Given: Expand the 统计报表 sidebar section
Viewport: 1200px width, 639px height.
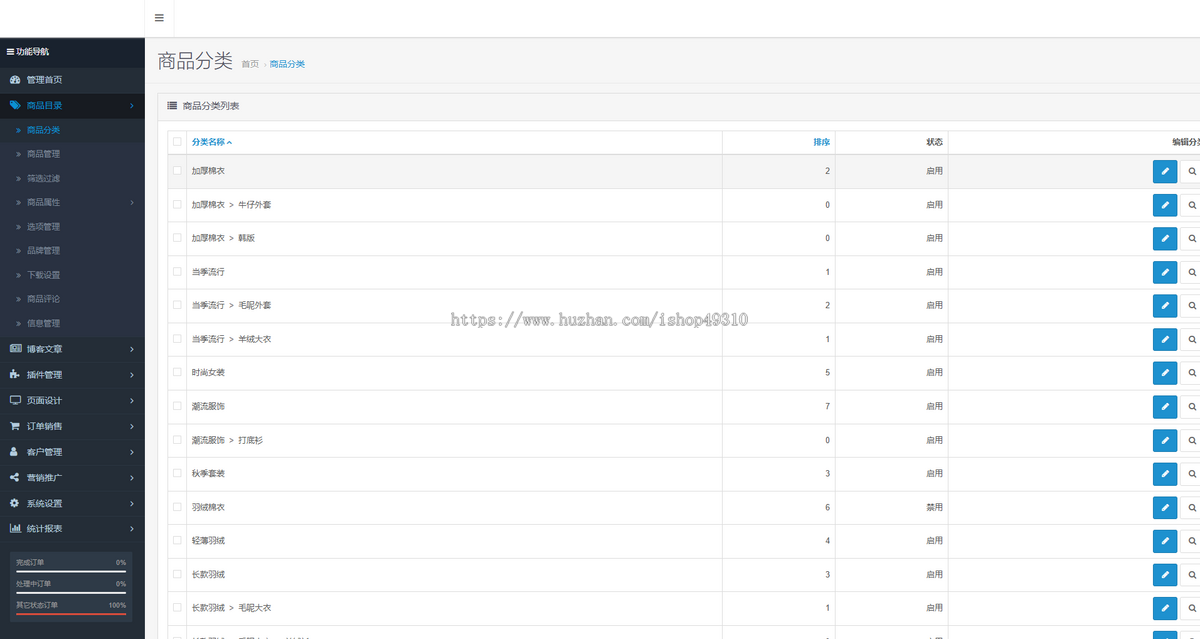Looking at the screenshot, I should [72, 528].
